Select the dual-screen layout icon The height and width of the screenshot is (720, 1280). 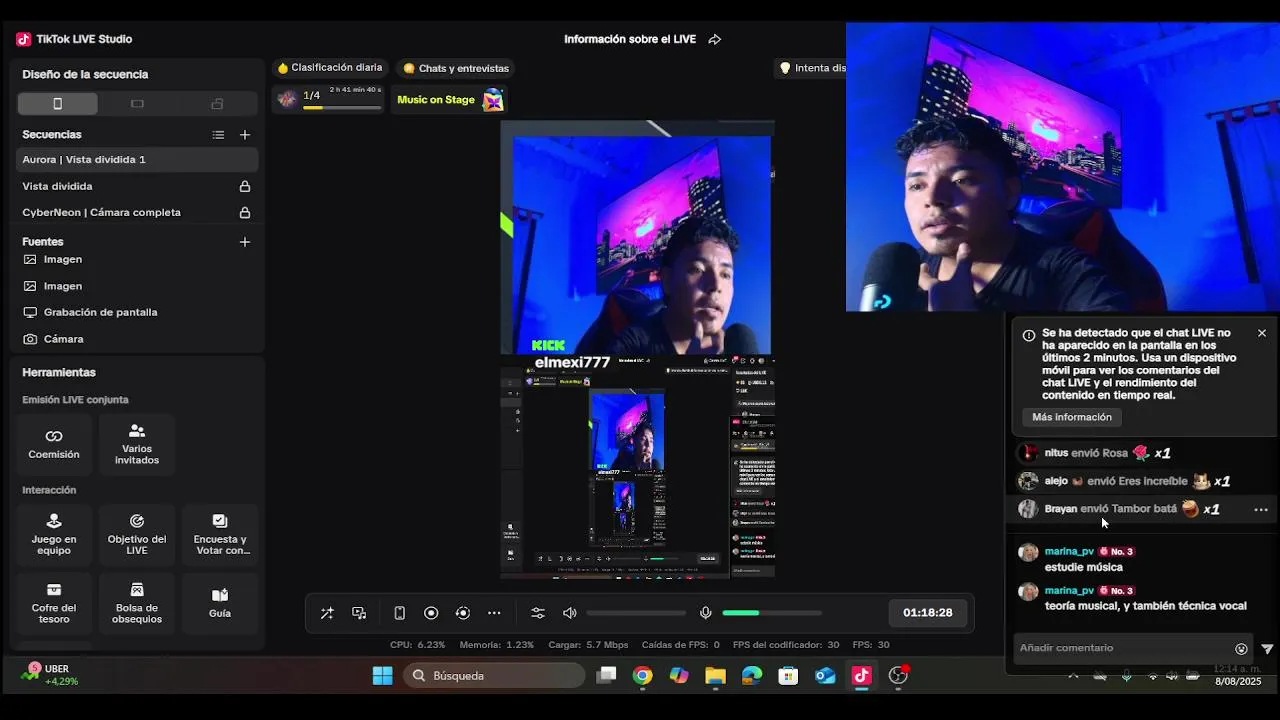(x=217, y=104)
